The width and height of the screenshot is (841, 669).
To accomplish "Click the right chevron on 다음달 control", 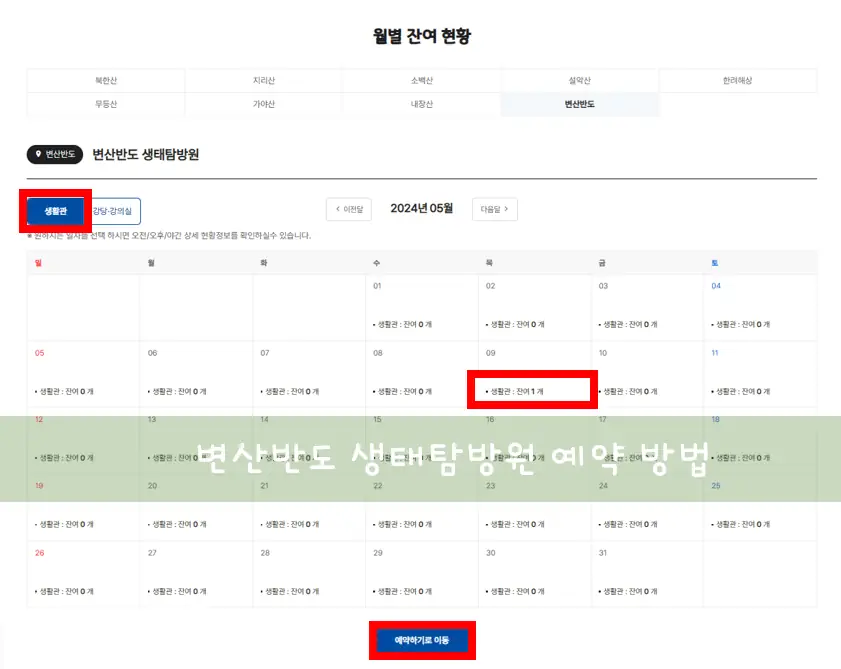I will [506, 209].
